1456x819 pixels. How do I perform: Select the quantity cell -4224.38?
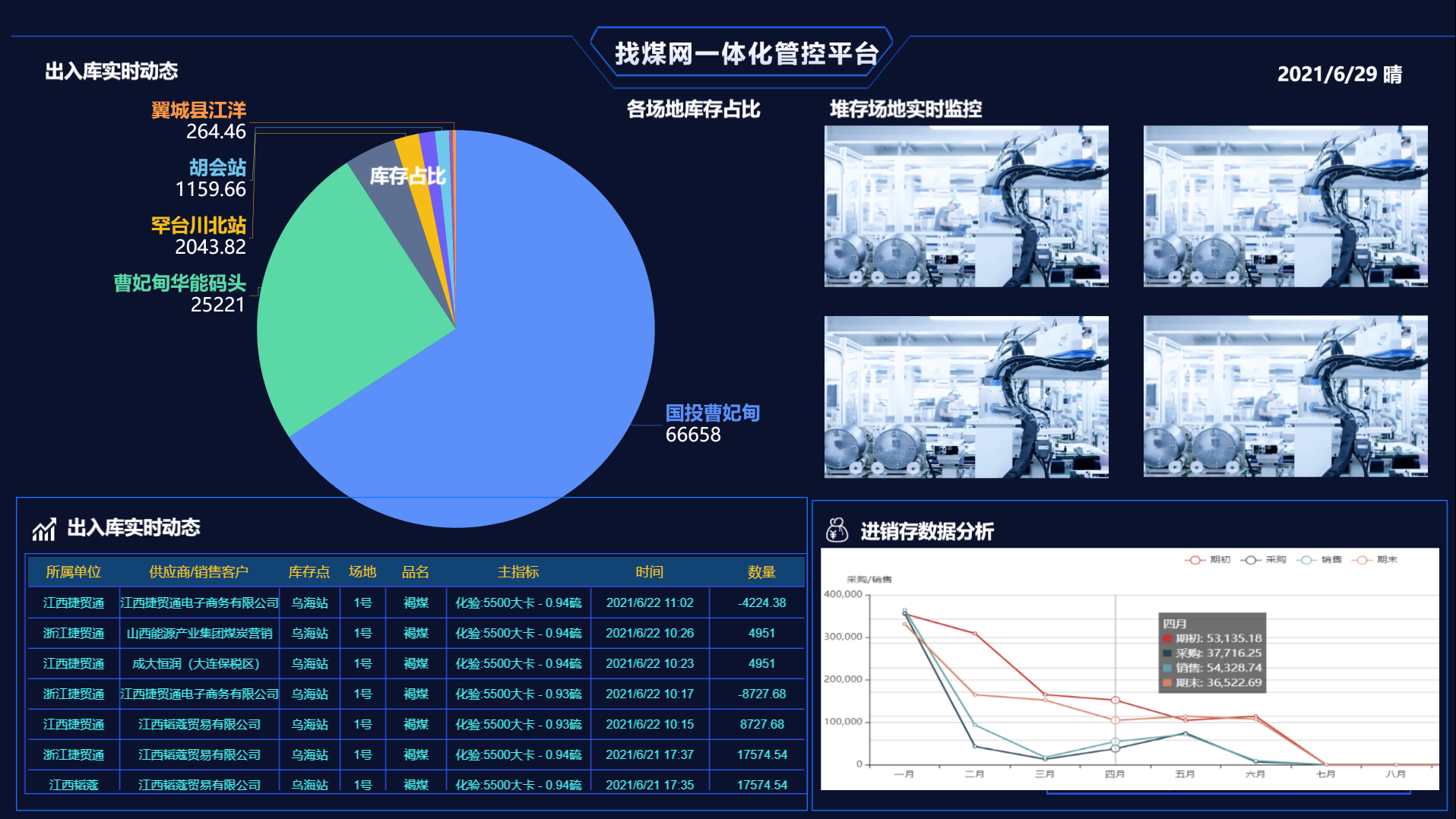click(761, 602)
